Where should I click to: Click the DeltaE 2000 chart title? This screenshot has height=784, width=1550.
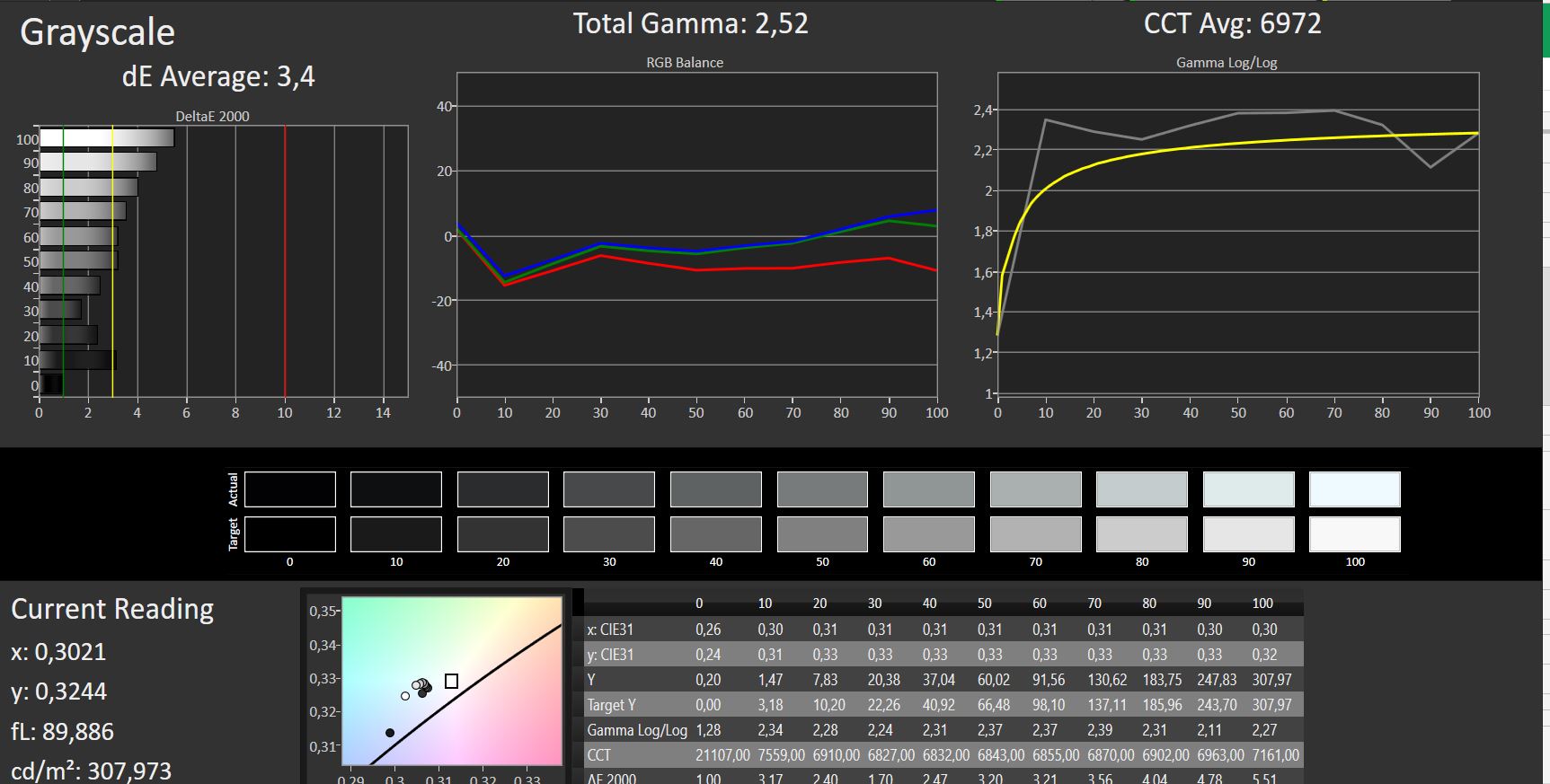pyautogui.click(x=212, y=116)
